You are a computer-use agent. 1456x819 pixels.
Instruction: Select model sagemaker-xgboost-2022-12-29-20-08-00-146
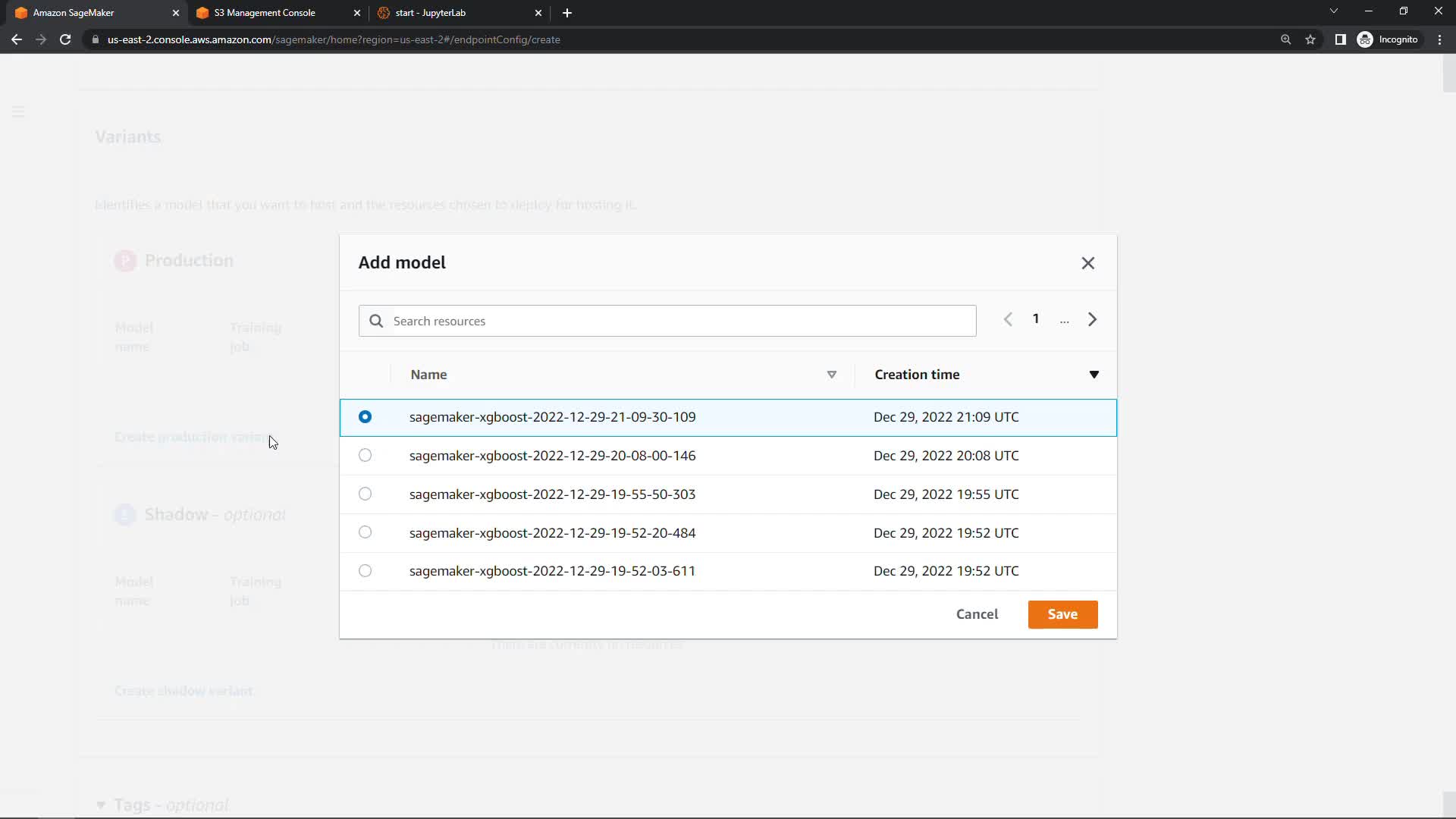click(365, 456)
